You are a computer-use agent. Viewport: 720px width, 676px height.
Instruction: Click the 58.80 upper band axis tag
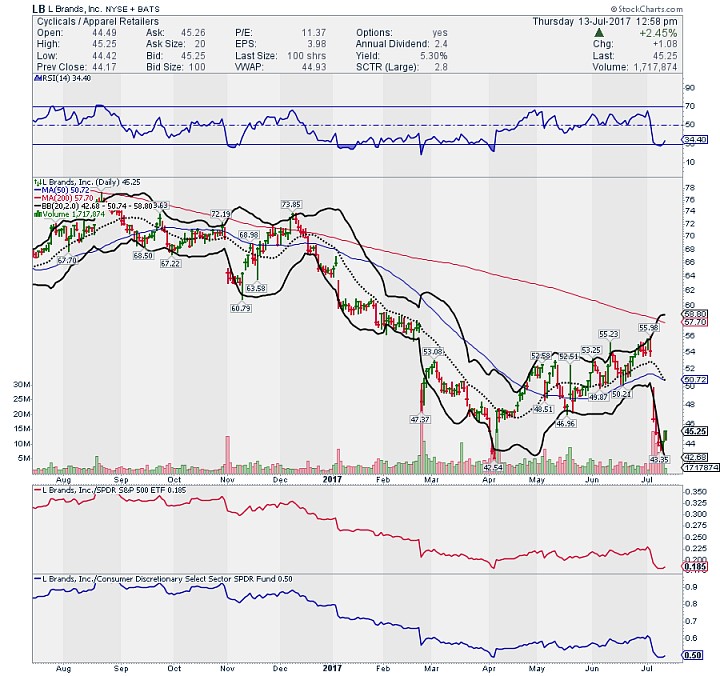(696, 314)
